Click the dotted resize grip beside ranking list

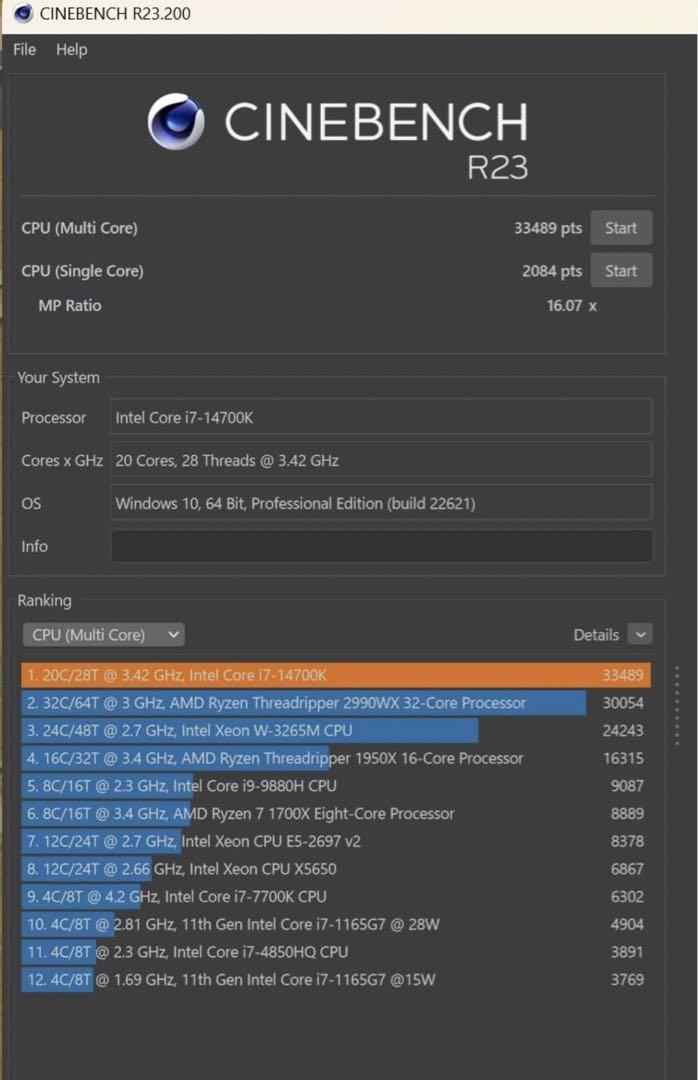tap(677, 705)
